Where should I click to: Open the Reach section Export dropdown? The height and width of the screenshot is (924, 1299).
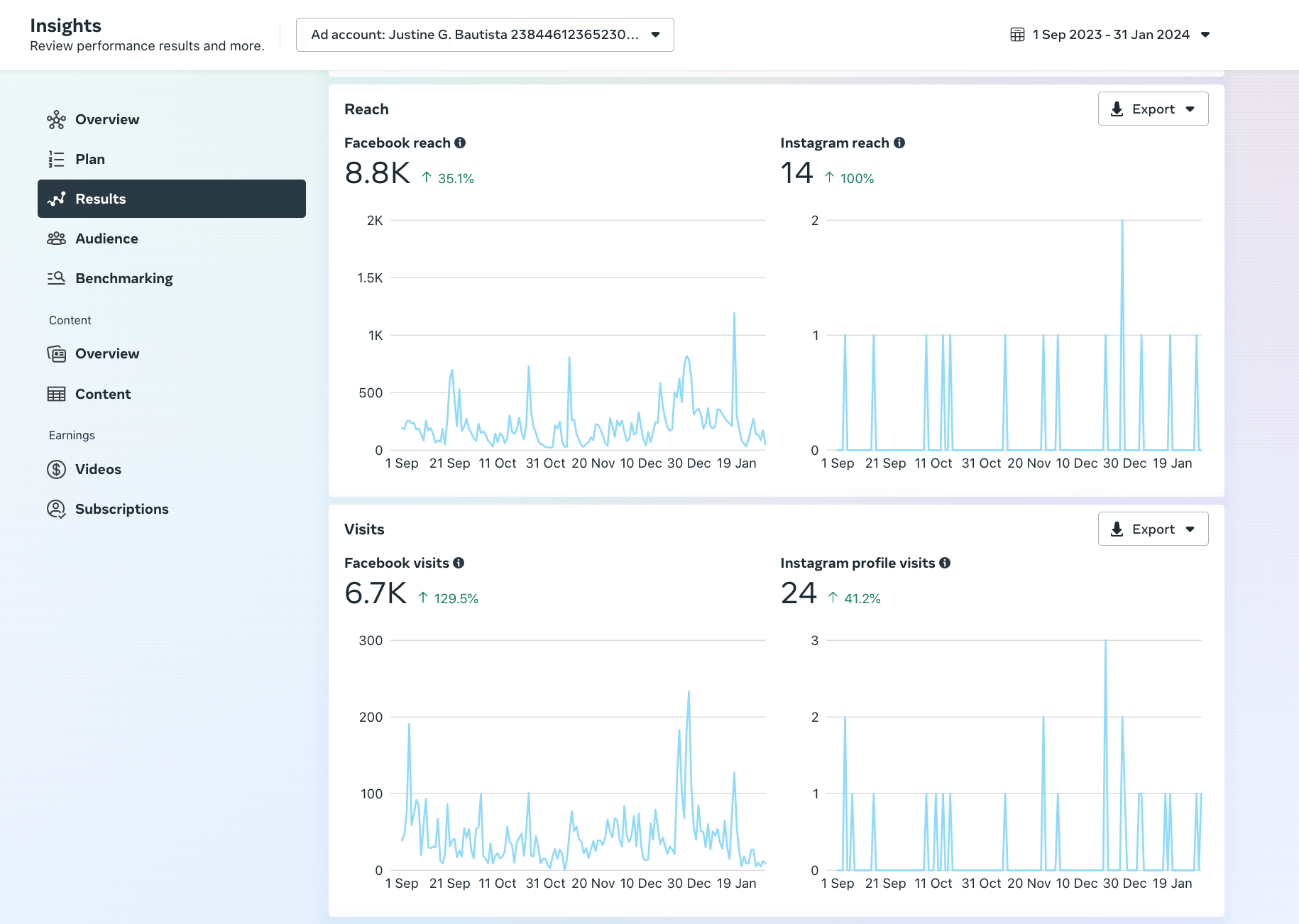1153,109
